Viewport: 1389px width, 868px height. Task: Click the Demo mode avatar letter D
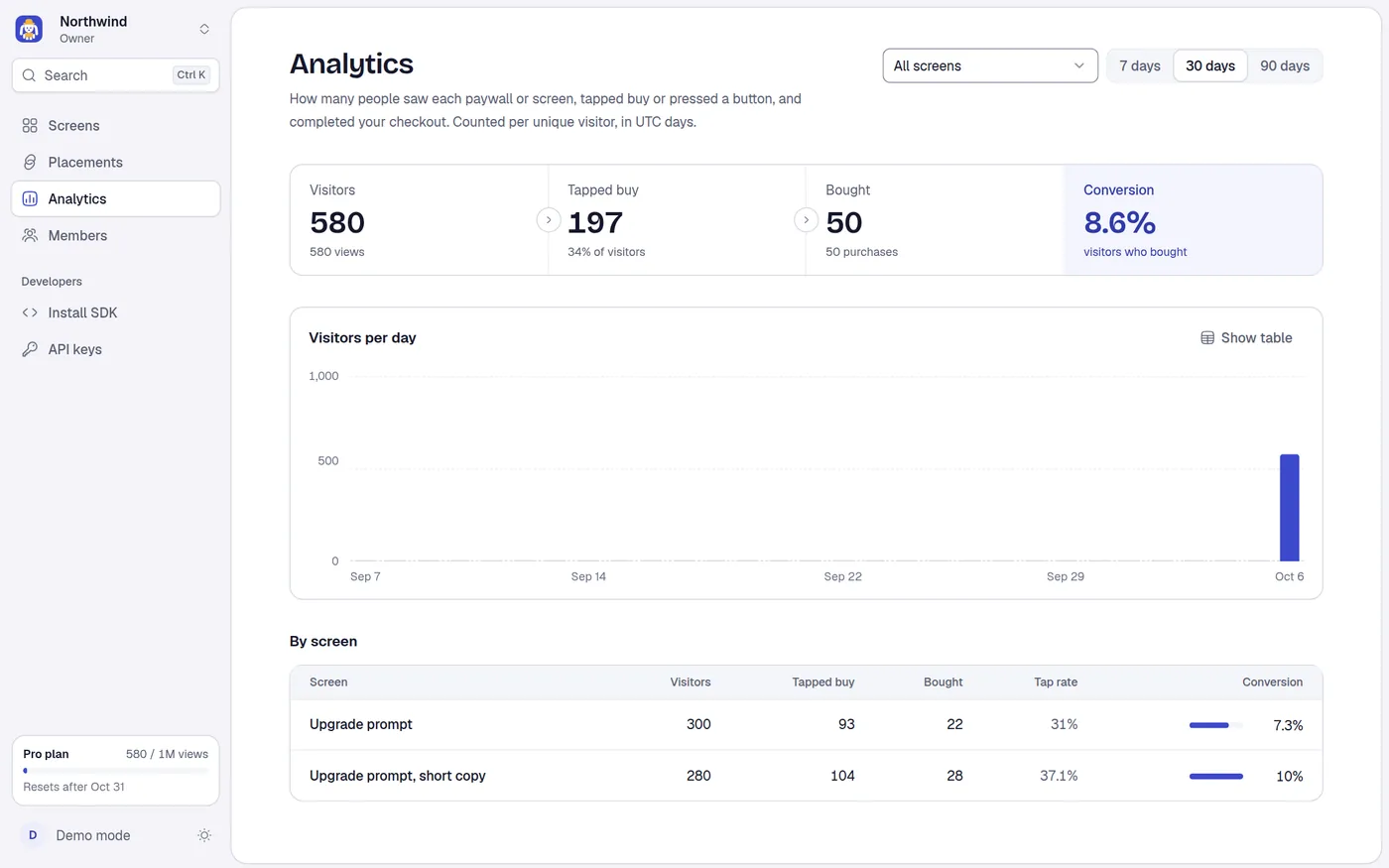point(33,835)
